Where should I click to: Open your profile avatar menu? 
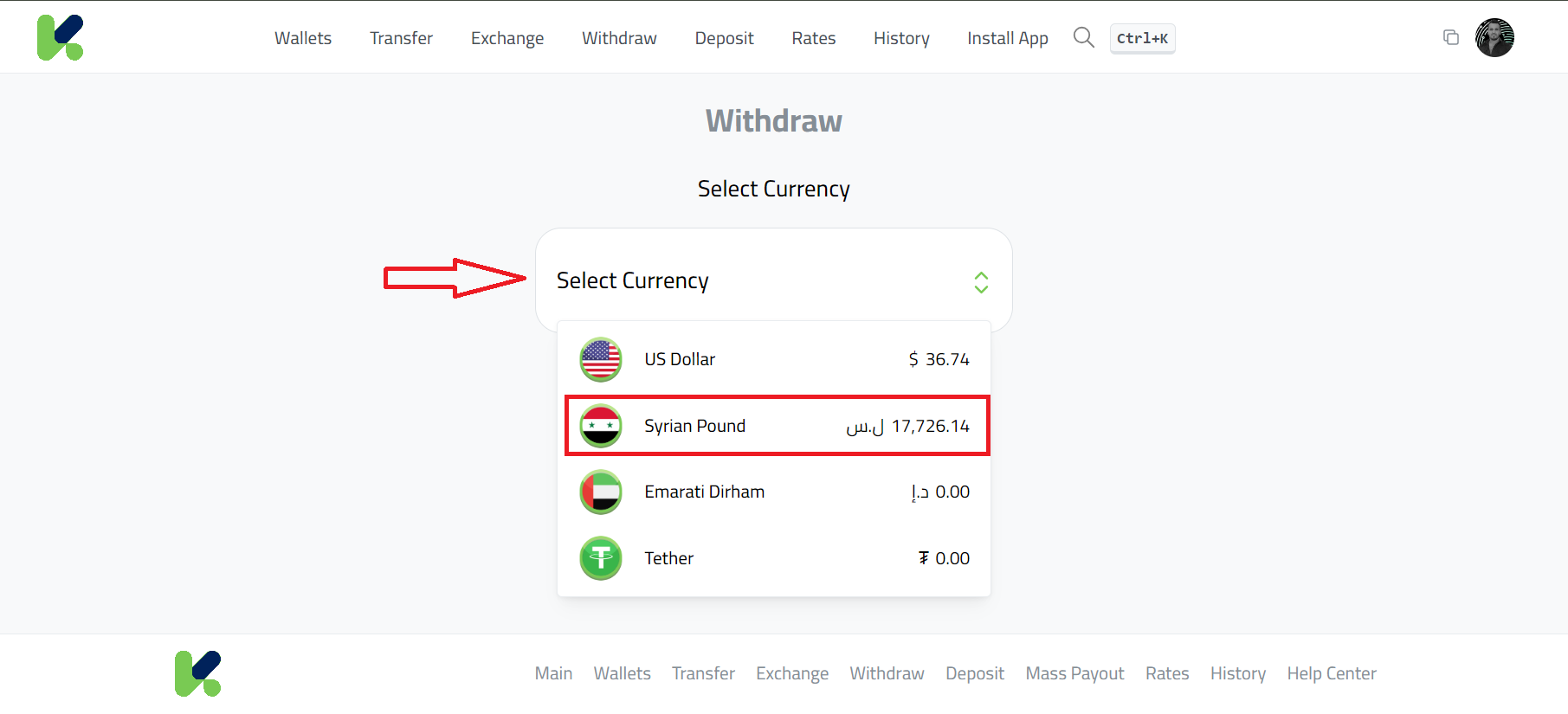[x=1494, y=37]
